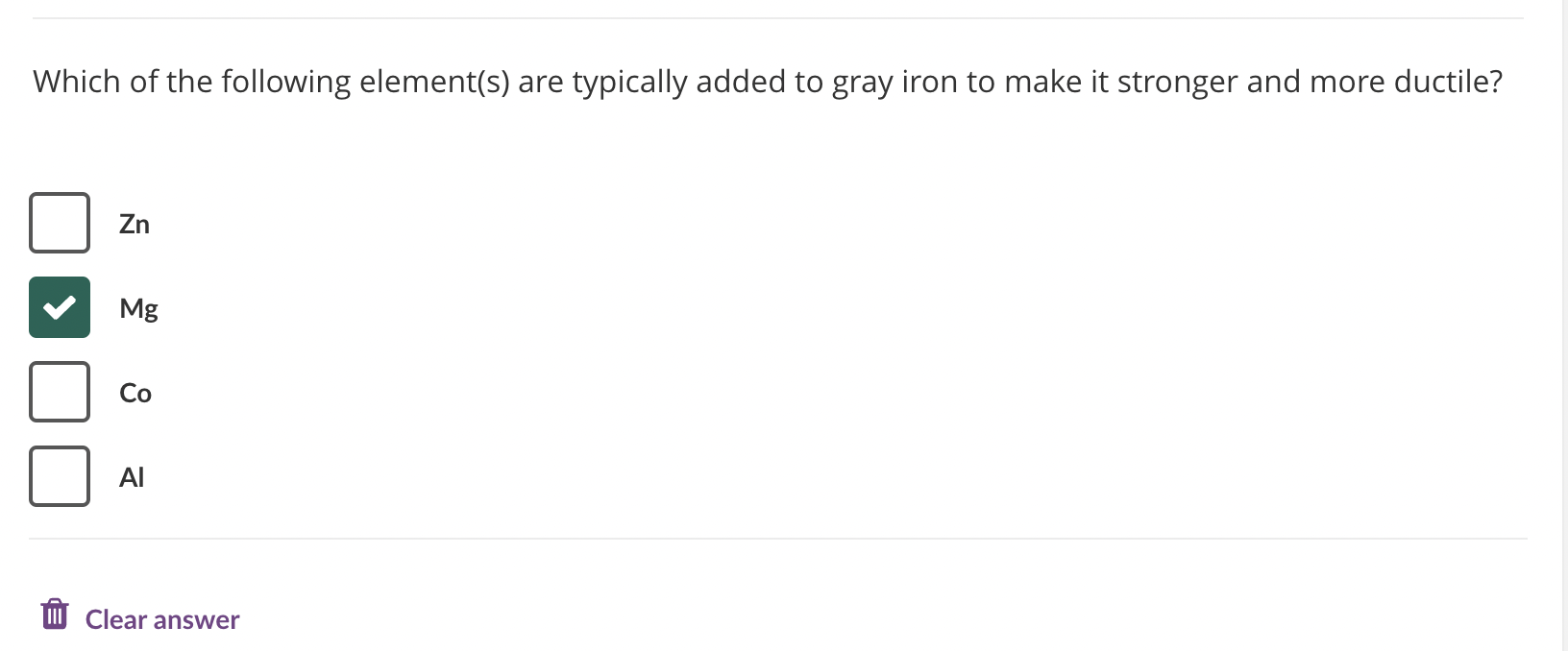The image size is (1568, 651).
Task: Toggle the Al option on
Action: tap(59, 476)
